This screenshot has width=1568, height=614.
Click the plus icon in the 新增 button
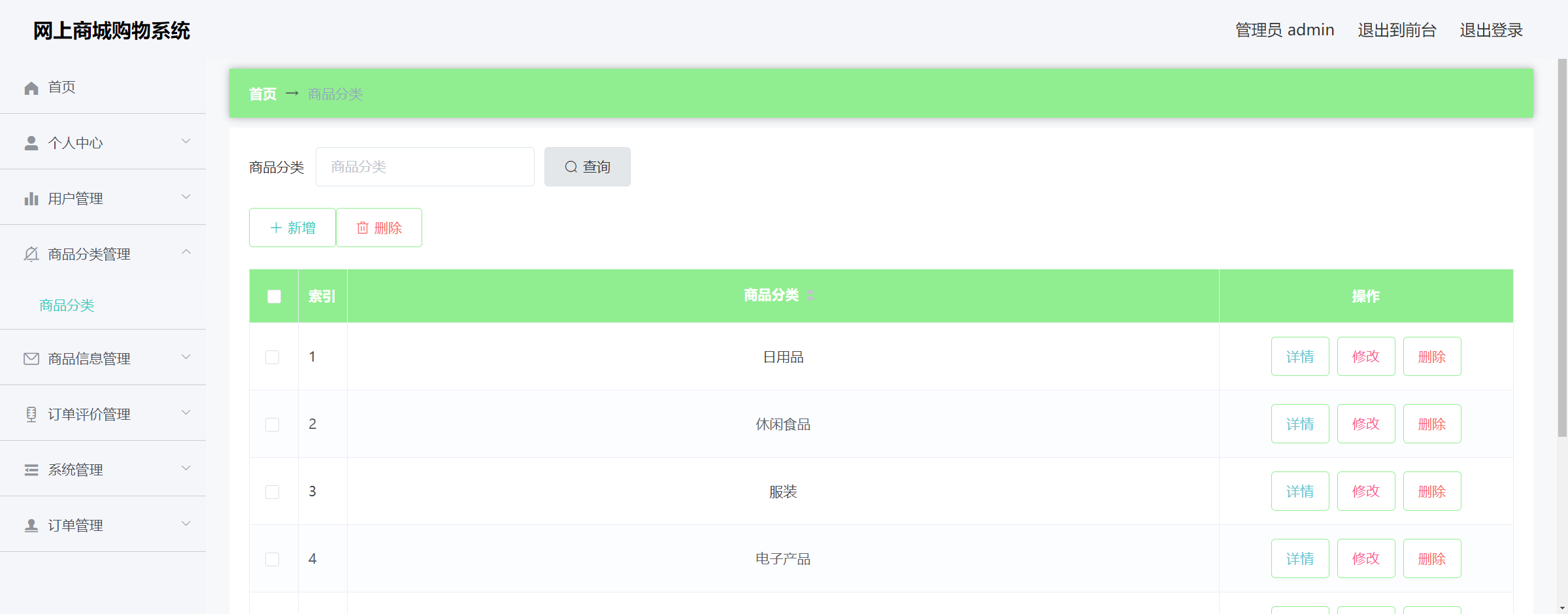pos(276,228)
